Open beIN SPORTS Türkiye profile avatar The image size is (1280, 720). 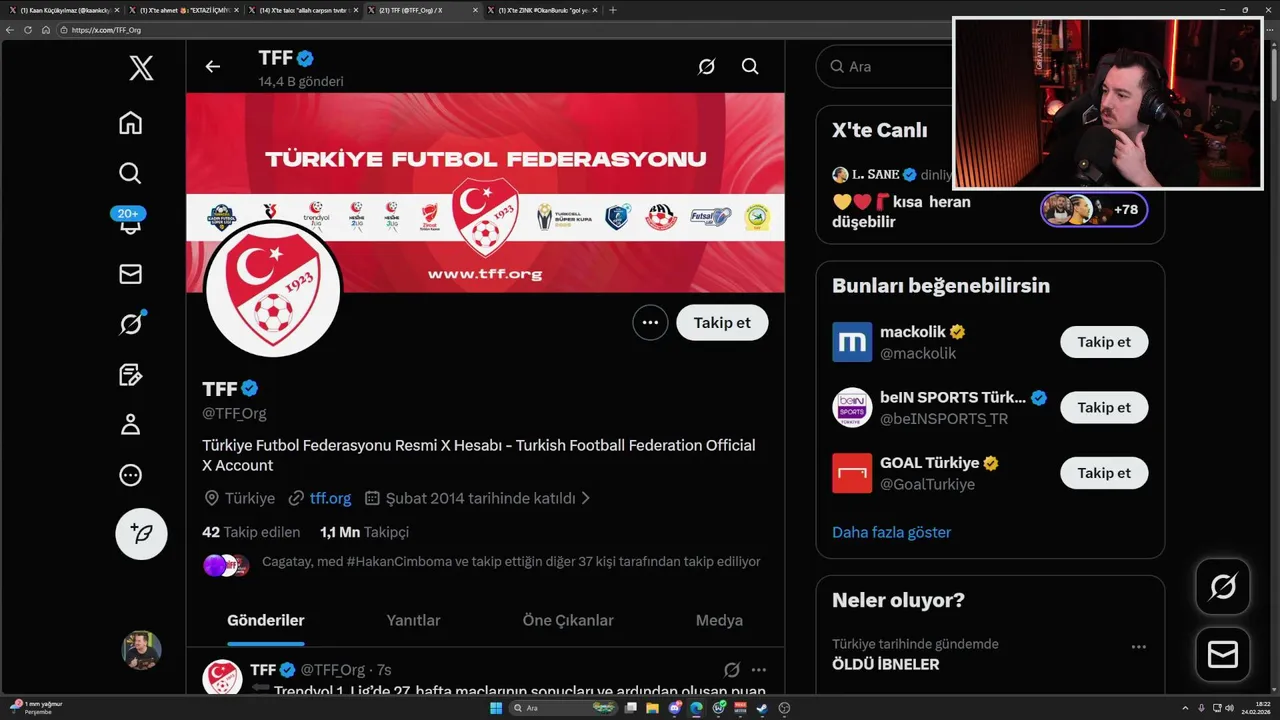click(852, 408)
